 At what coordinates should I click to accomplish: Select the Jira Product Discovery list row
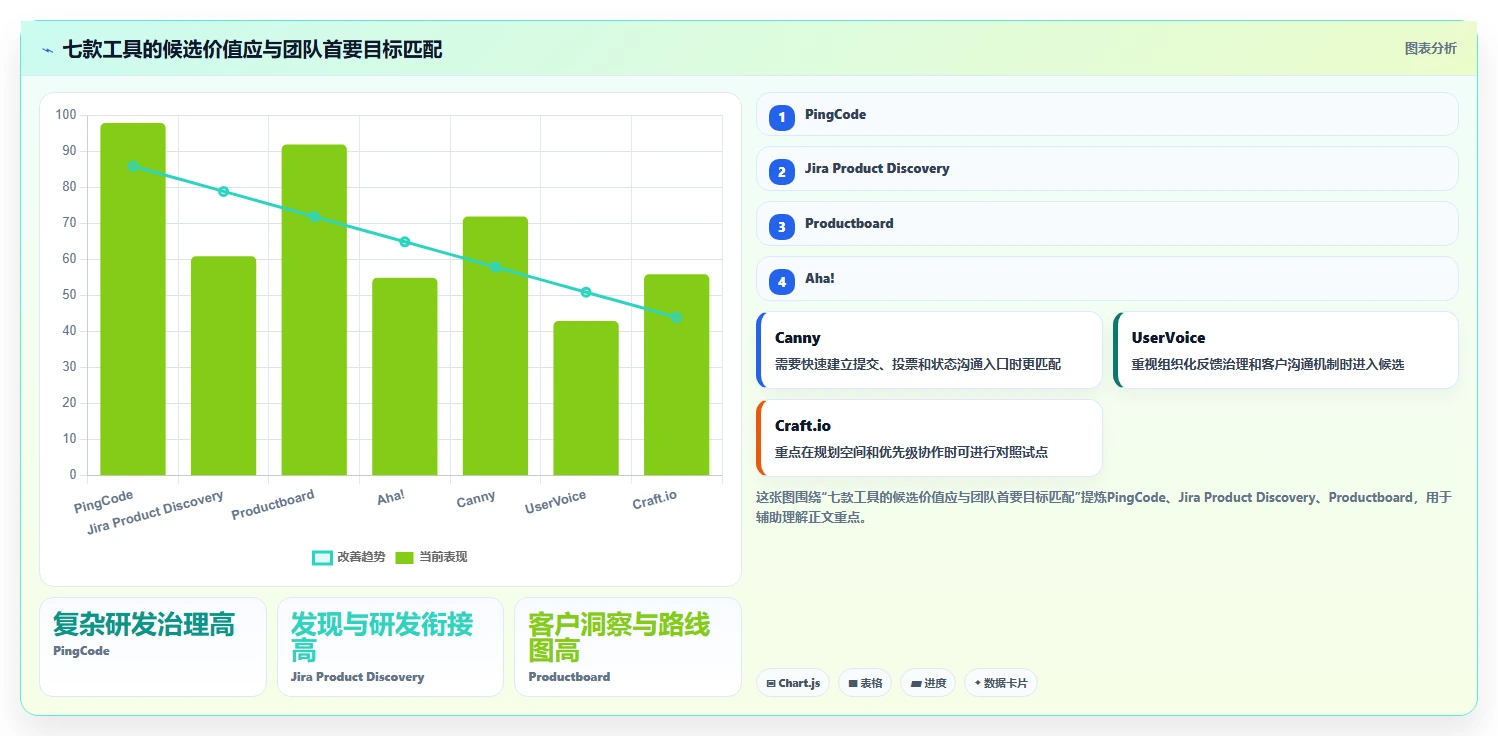click(x=1107, y=169)
